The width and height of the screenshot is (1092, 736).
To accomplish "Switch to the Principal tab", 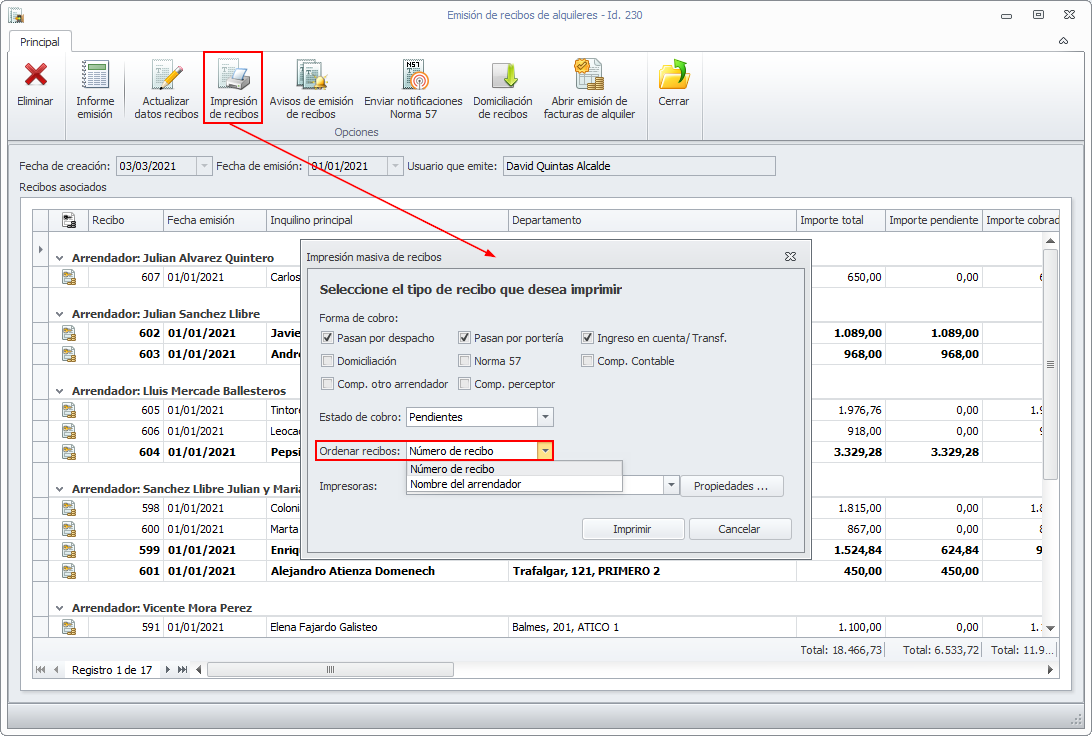I will (40, 42).
